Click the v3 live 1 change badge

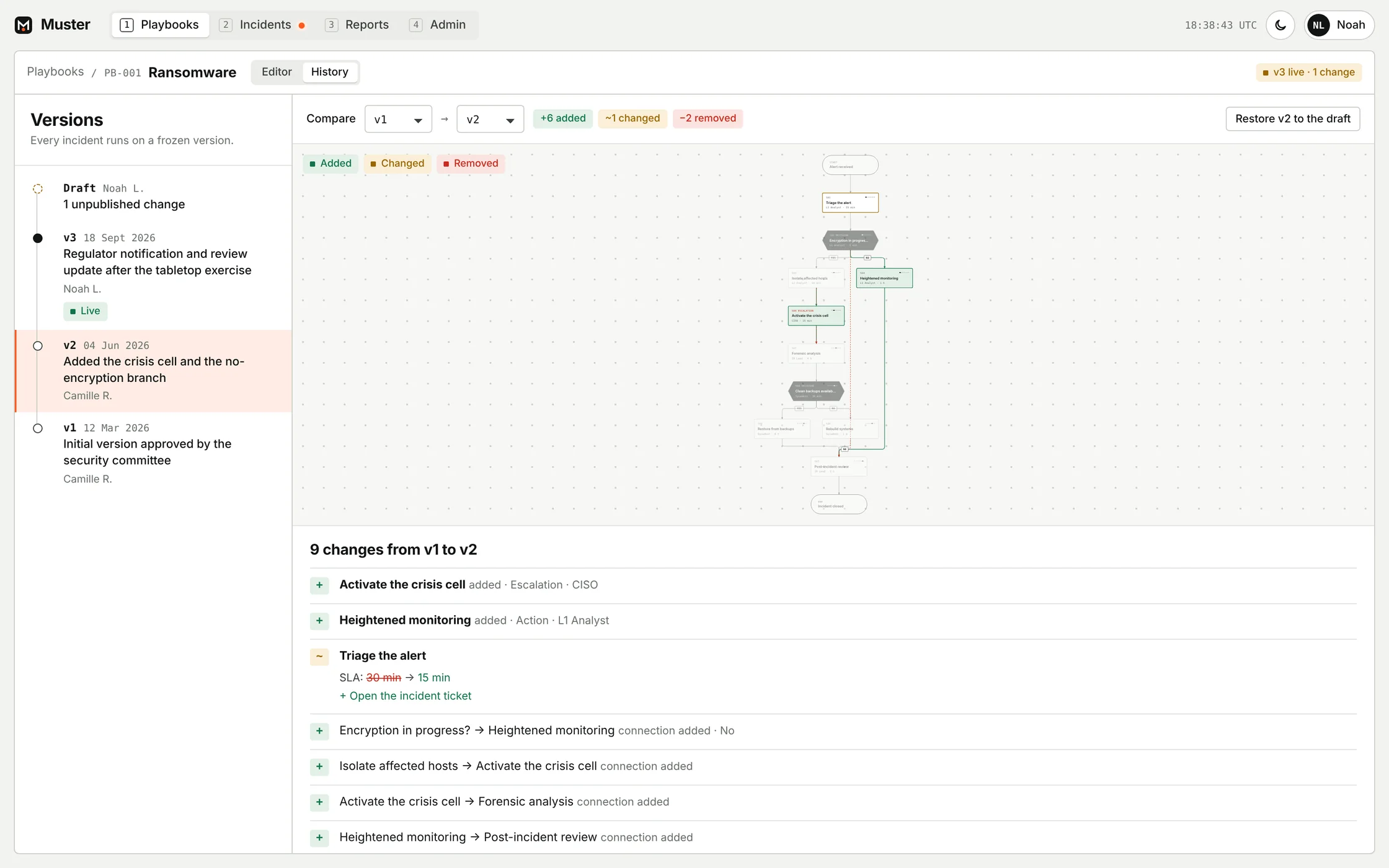coord(1308,72)
